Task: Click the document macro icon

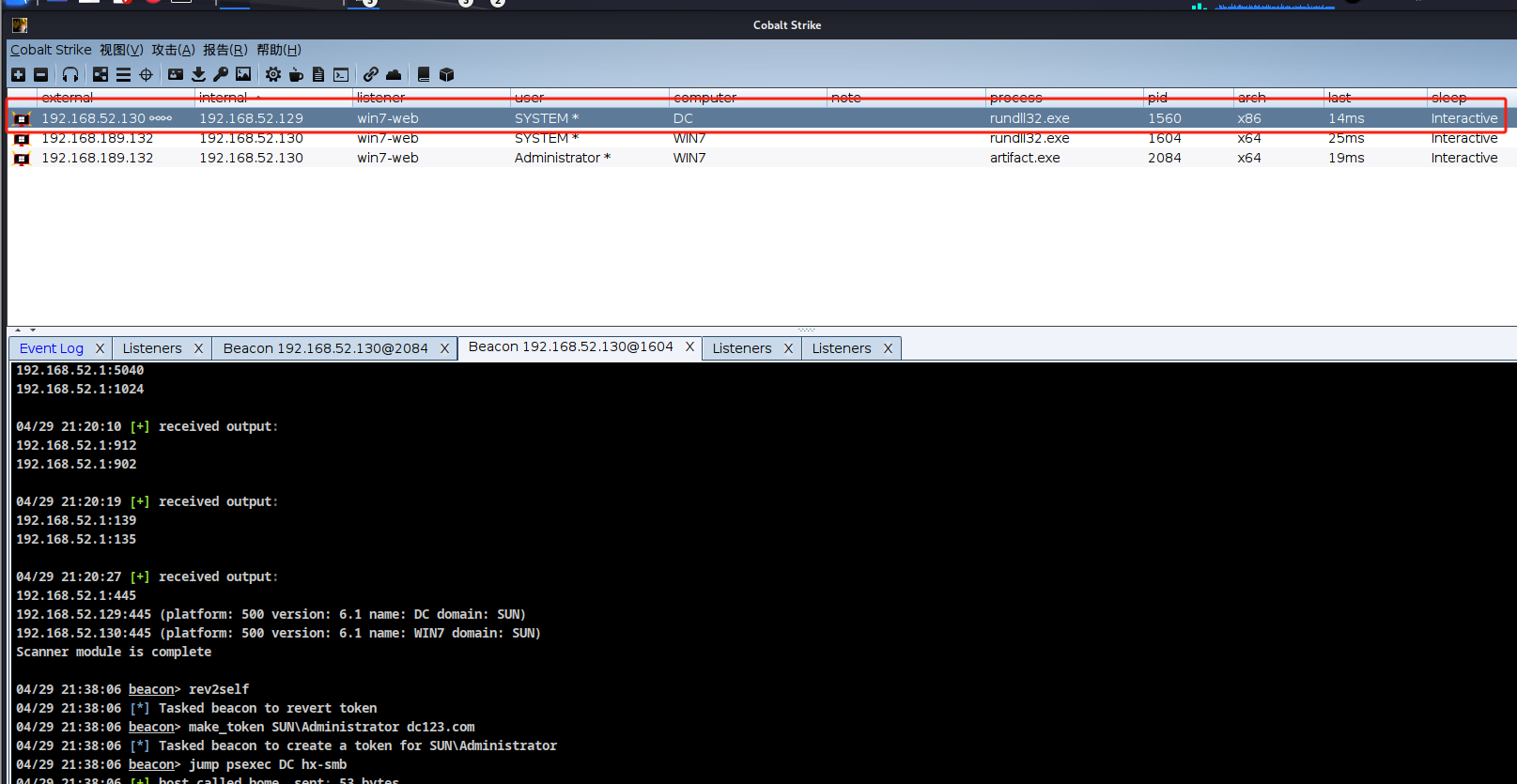Action: coord(318,74)
